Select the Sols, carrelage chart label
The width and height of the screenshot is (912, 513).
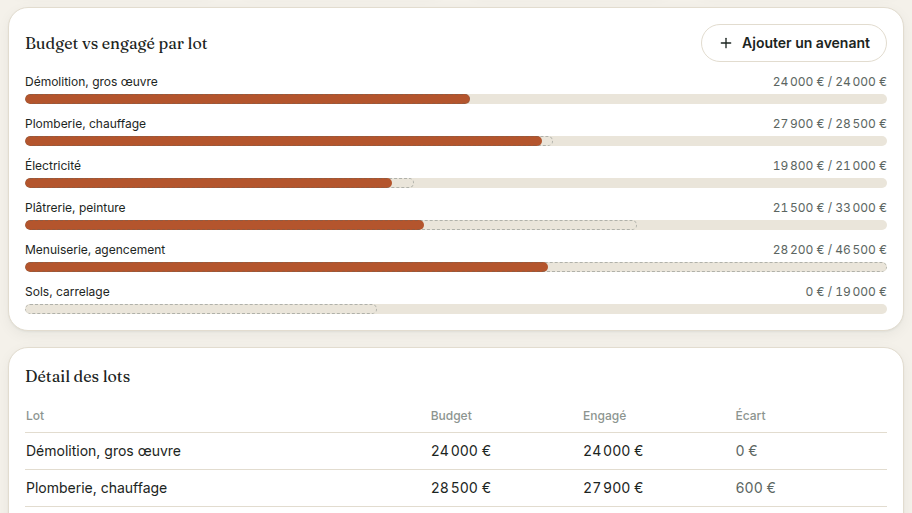(67, 291)
